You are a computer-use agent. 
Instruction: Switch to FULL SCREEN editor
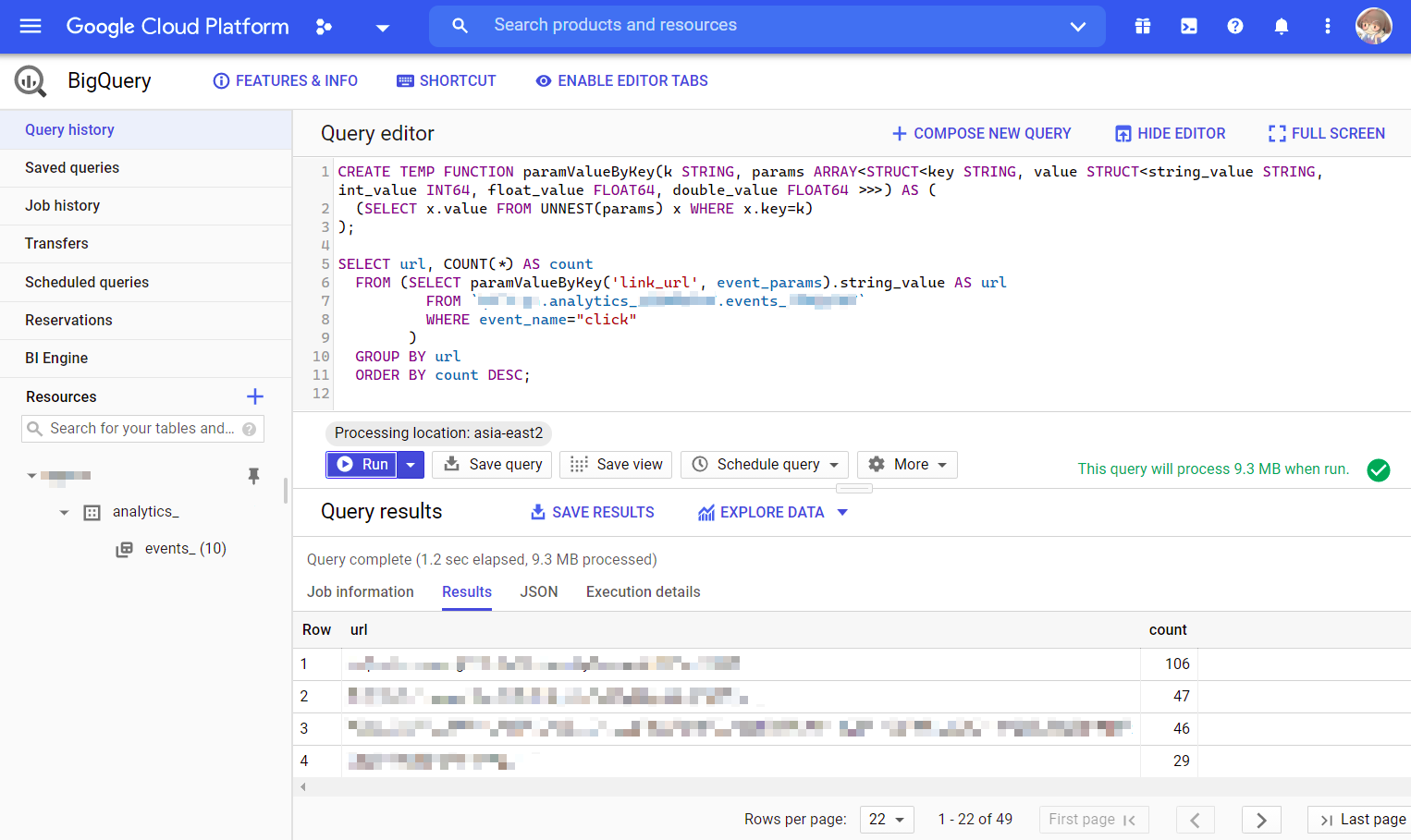[x=1326, y=134]
